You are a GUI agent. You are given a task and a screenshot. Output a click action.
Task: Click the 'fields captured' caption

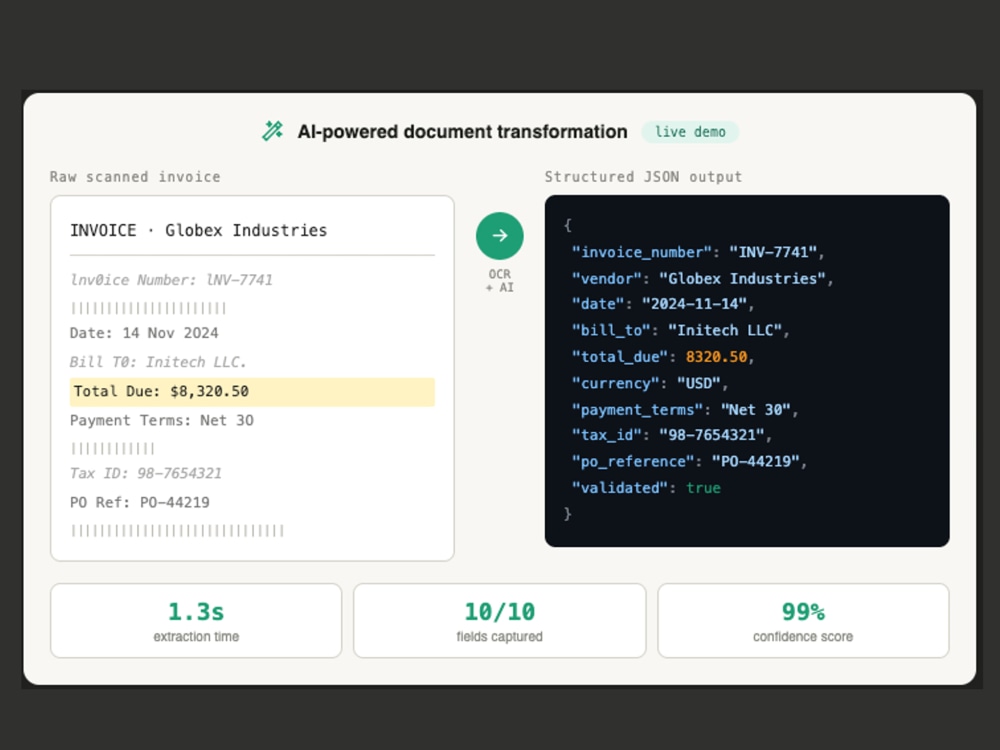499,636
